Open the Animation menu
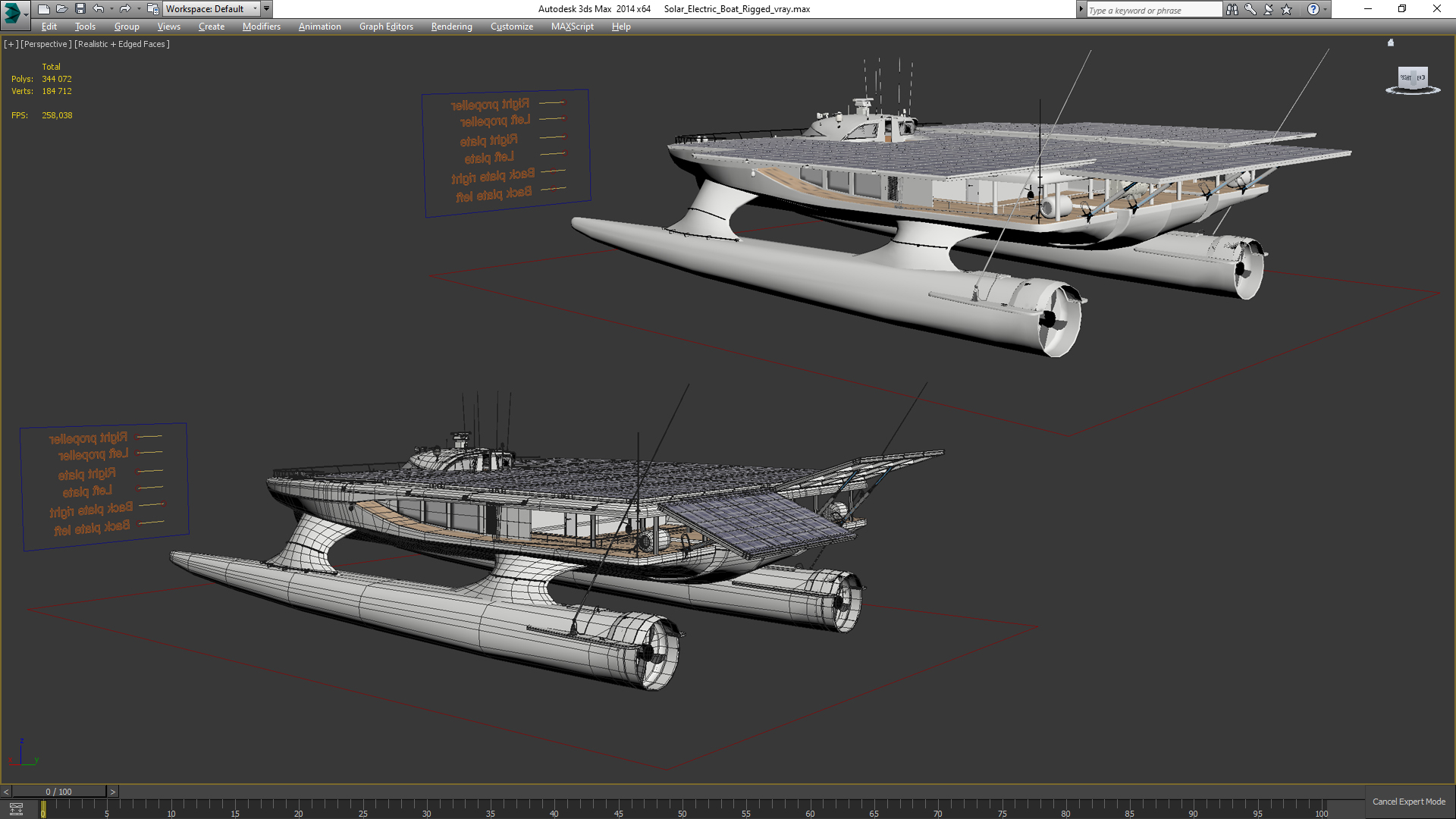This screenshot has width=1456, height=819. [319, 27]
